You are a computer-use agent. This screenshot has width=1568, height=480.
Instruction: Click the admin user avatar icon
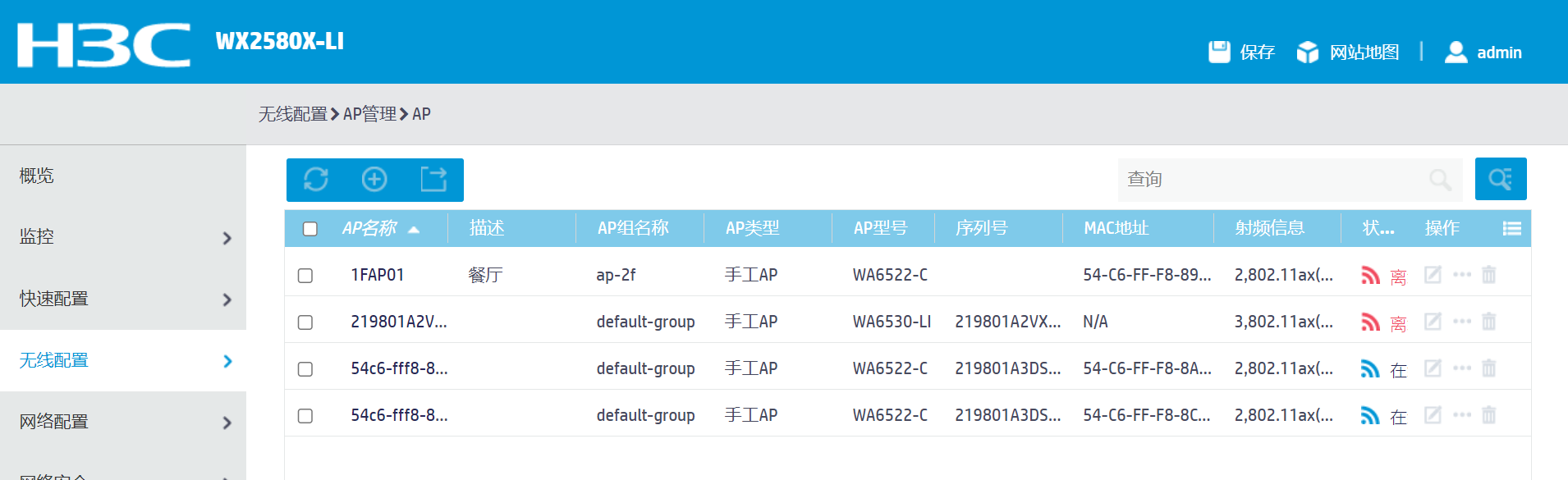pyautogui.click(x=1456, y=52)
